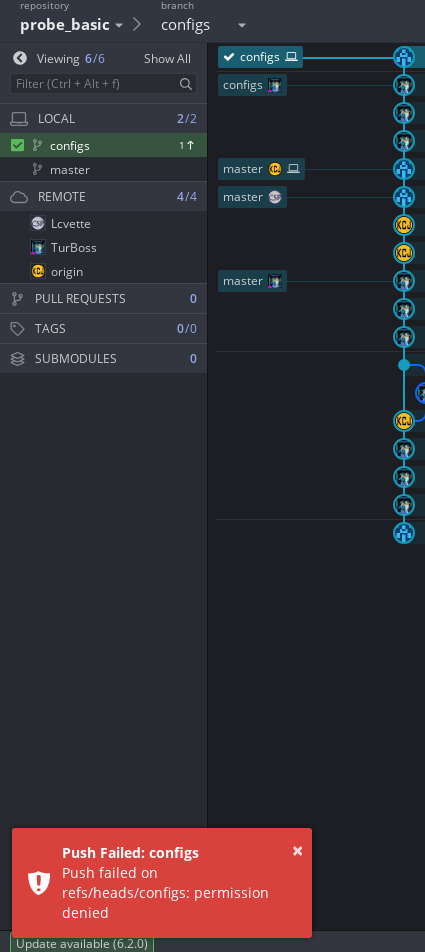Click the pull request branch icon
425x952 pixels.
(18, 299)
